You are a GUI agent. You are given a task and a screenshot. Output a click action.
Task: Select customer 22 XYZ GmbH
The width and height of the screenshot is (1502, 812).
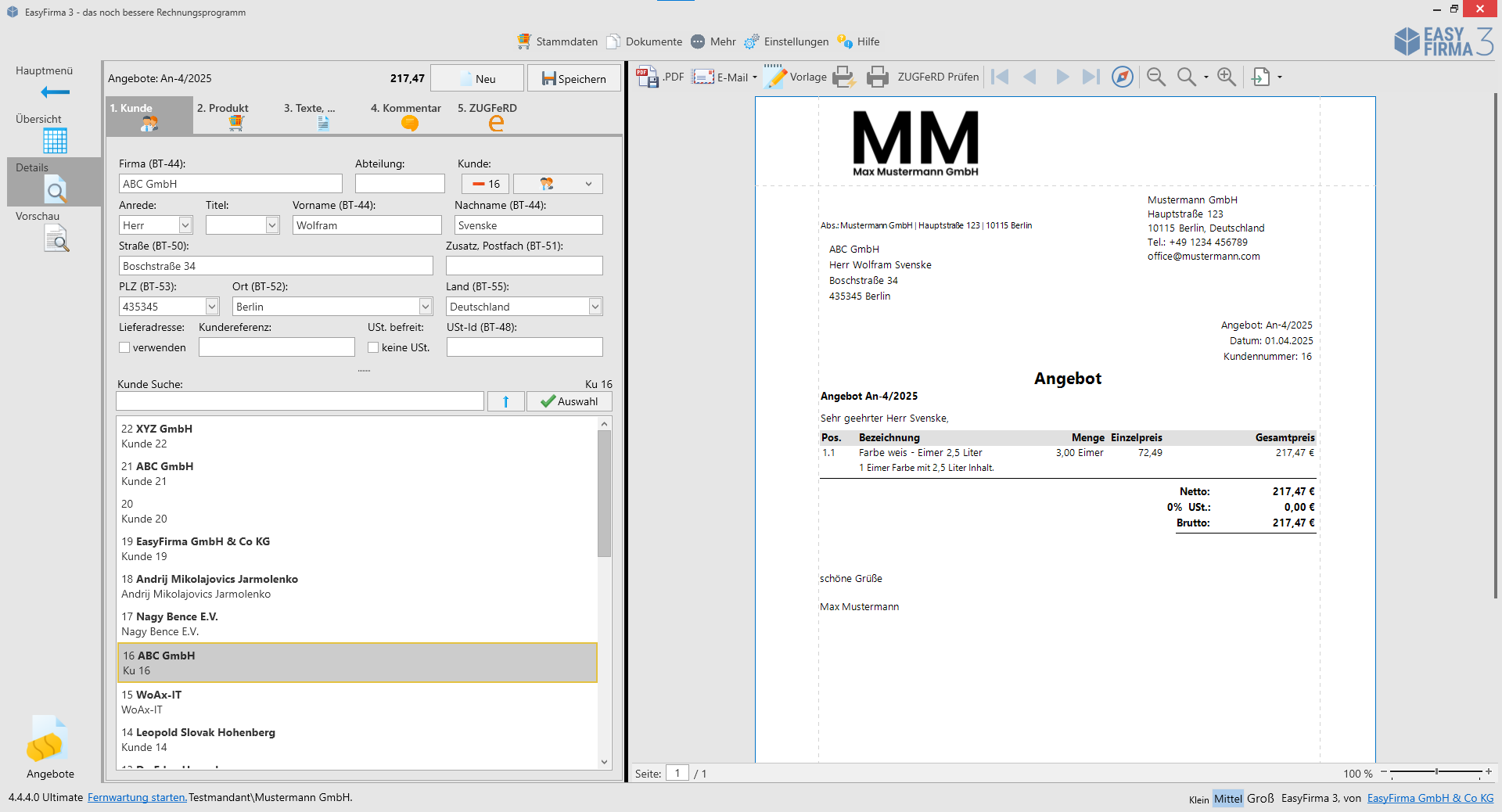coord(357,436)
